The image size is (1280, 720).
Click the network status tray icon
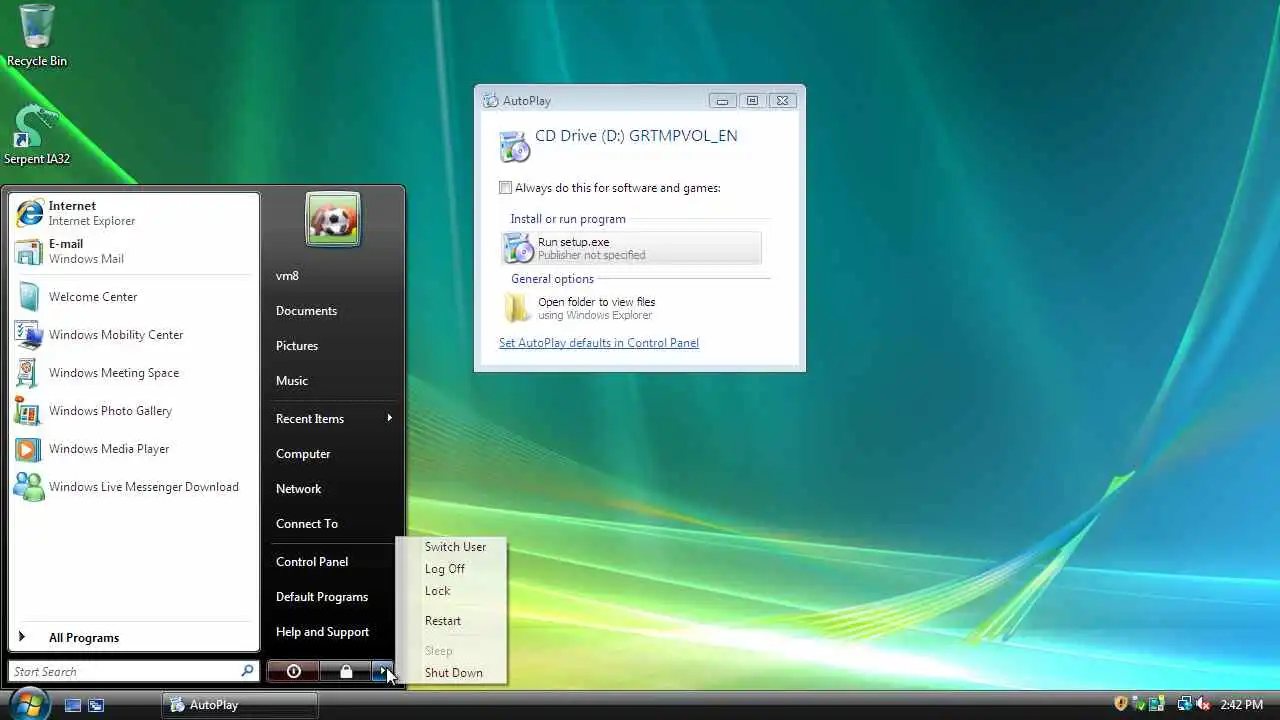(1184, 704)
